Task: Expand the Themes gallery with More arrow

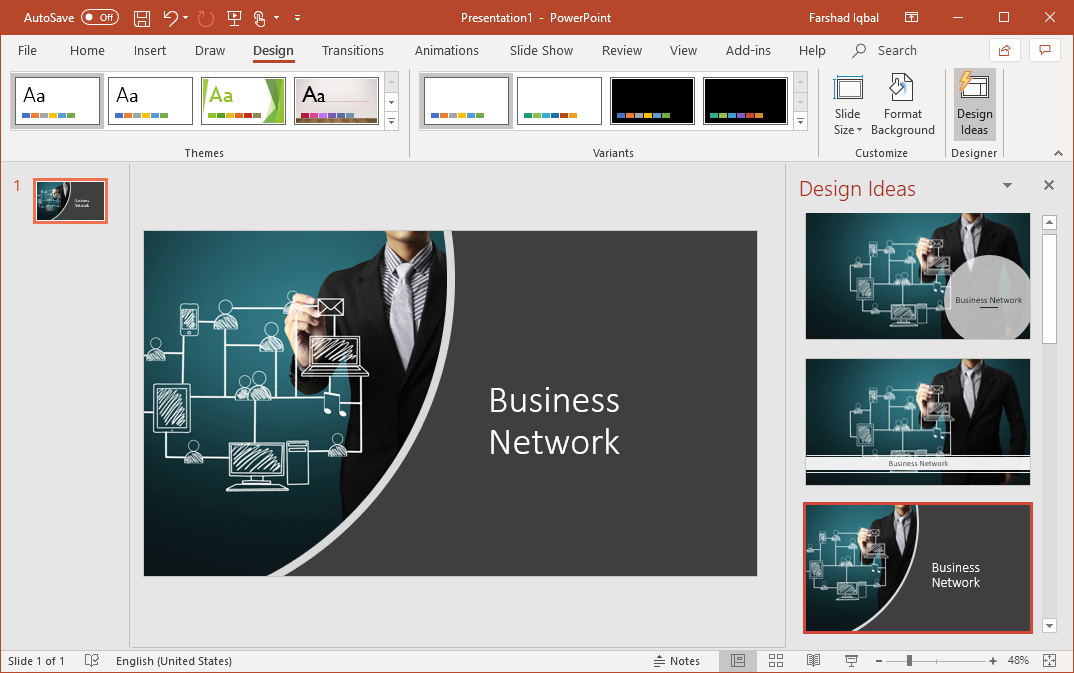Action: [391, 121]
